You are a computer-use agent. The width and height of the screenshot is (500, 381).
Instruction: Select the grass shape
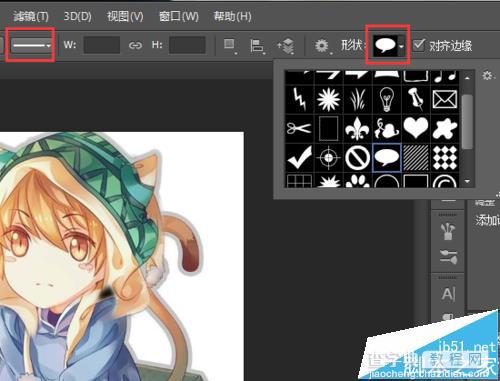point(357,99)
